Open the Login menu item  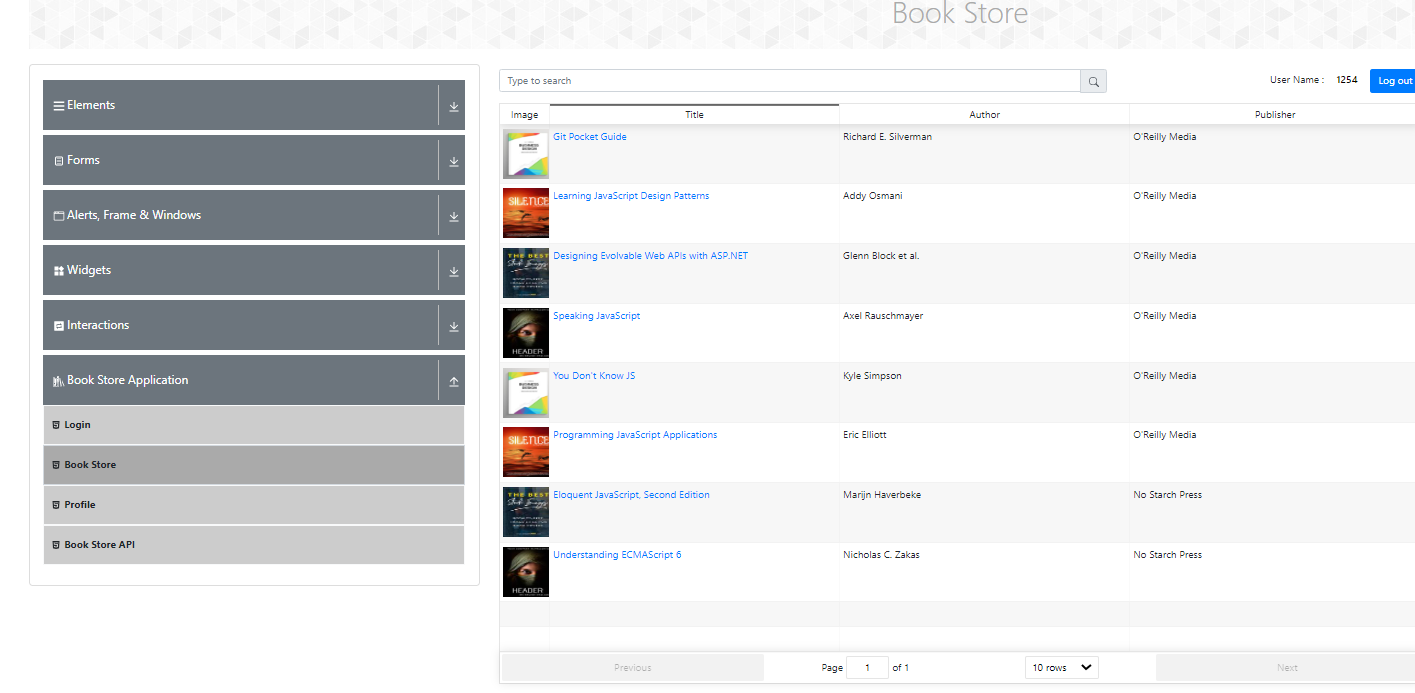254,425
